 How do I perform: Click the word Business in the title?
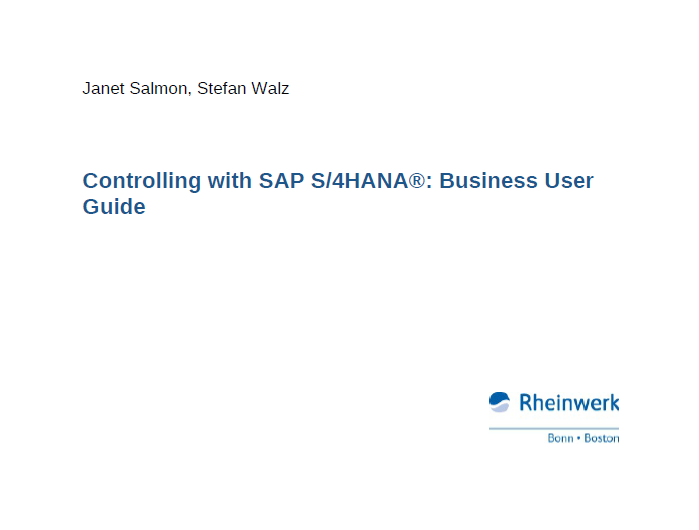coord(488,181)
